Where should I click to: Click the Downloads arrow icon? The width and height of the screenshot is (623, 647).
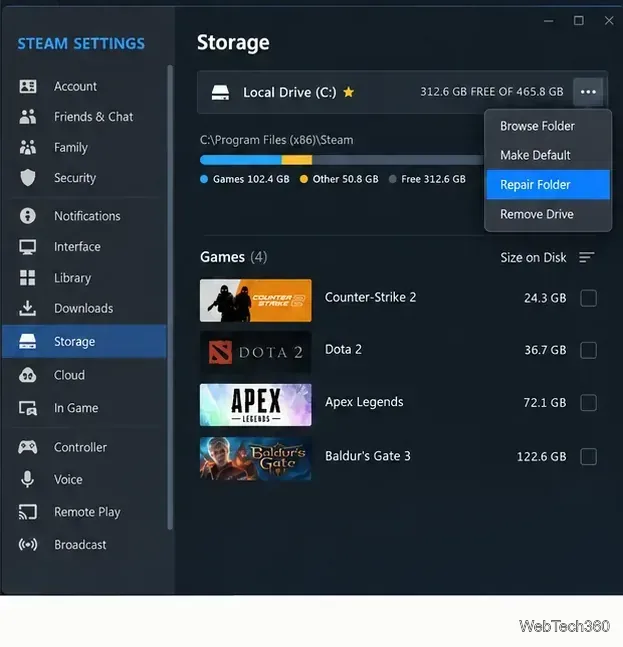(28, 308)
